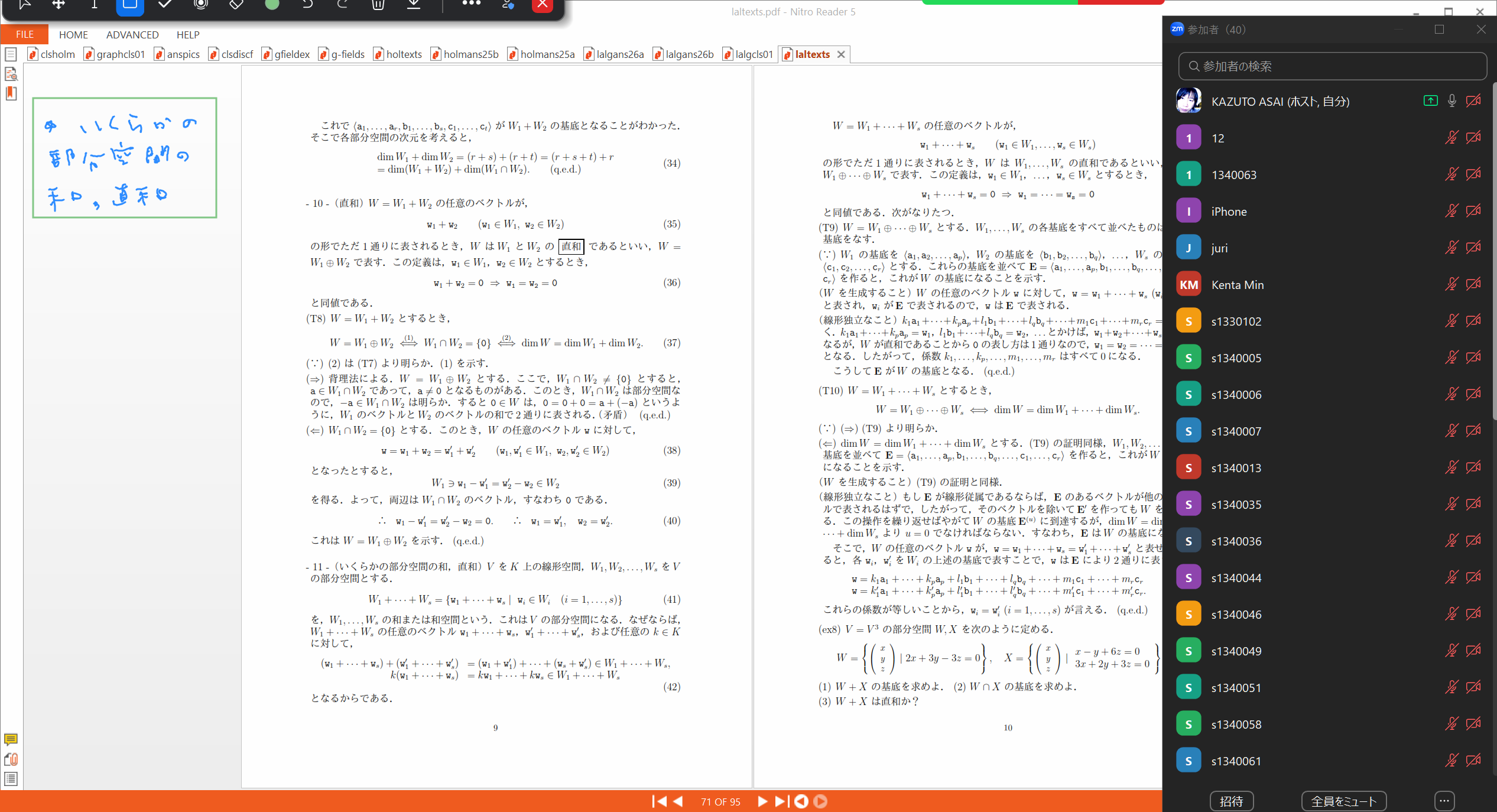Toggle the muted microphone of Kenta Min
The height and width of the screenshot is (812, 1497).
click(1451, 284)
